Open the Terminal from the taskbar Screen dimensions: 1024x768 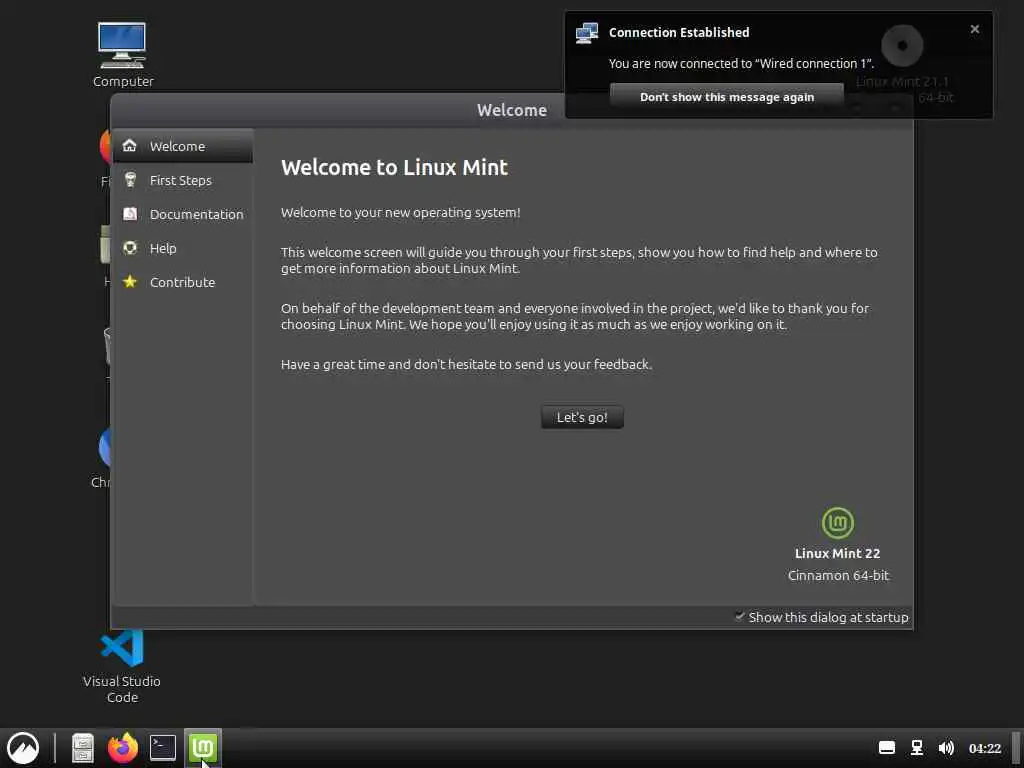[x=163, y=748]
